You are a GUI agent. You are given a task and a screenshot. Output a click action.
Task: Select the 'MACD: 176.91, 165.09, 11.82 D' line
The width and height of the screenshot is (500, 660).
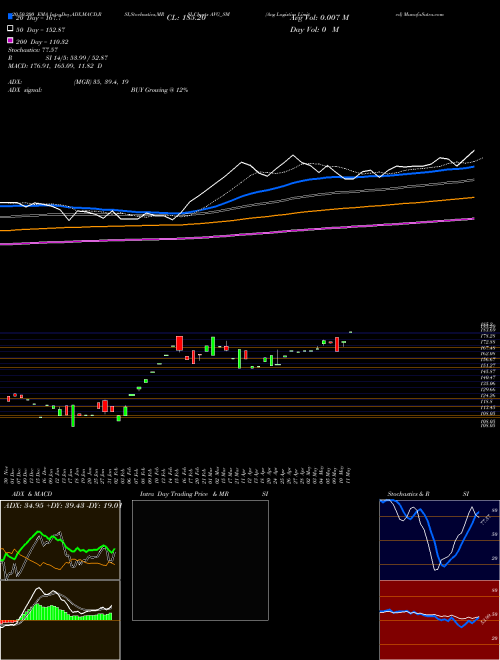[x=55, y=66]
